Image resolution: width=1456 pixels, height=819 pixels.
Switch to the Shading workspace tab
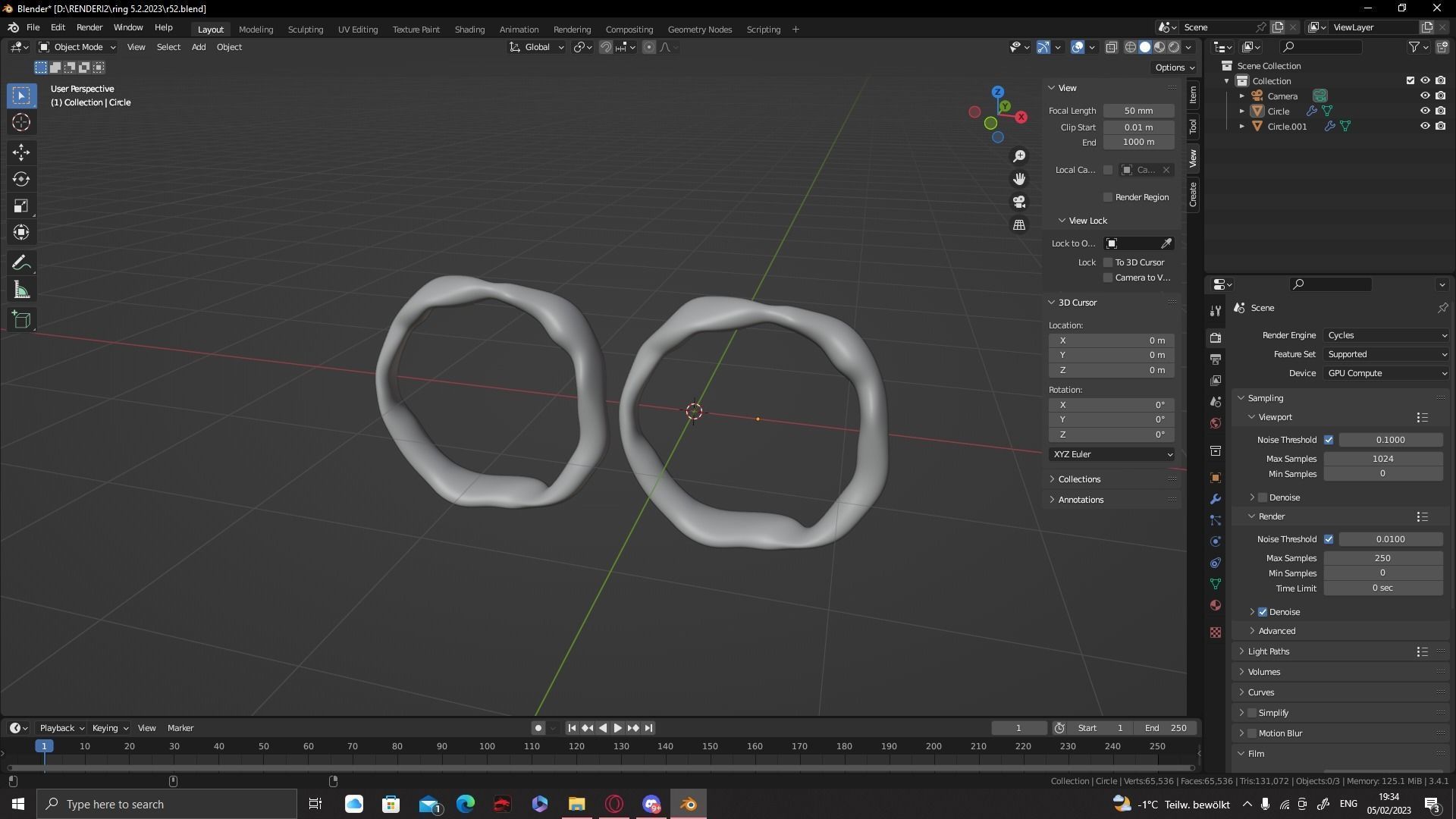point(469,29)
